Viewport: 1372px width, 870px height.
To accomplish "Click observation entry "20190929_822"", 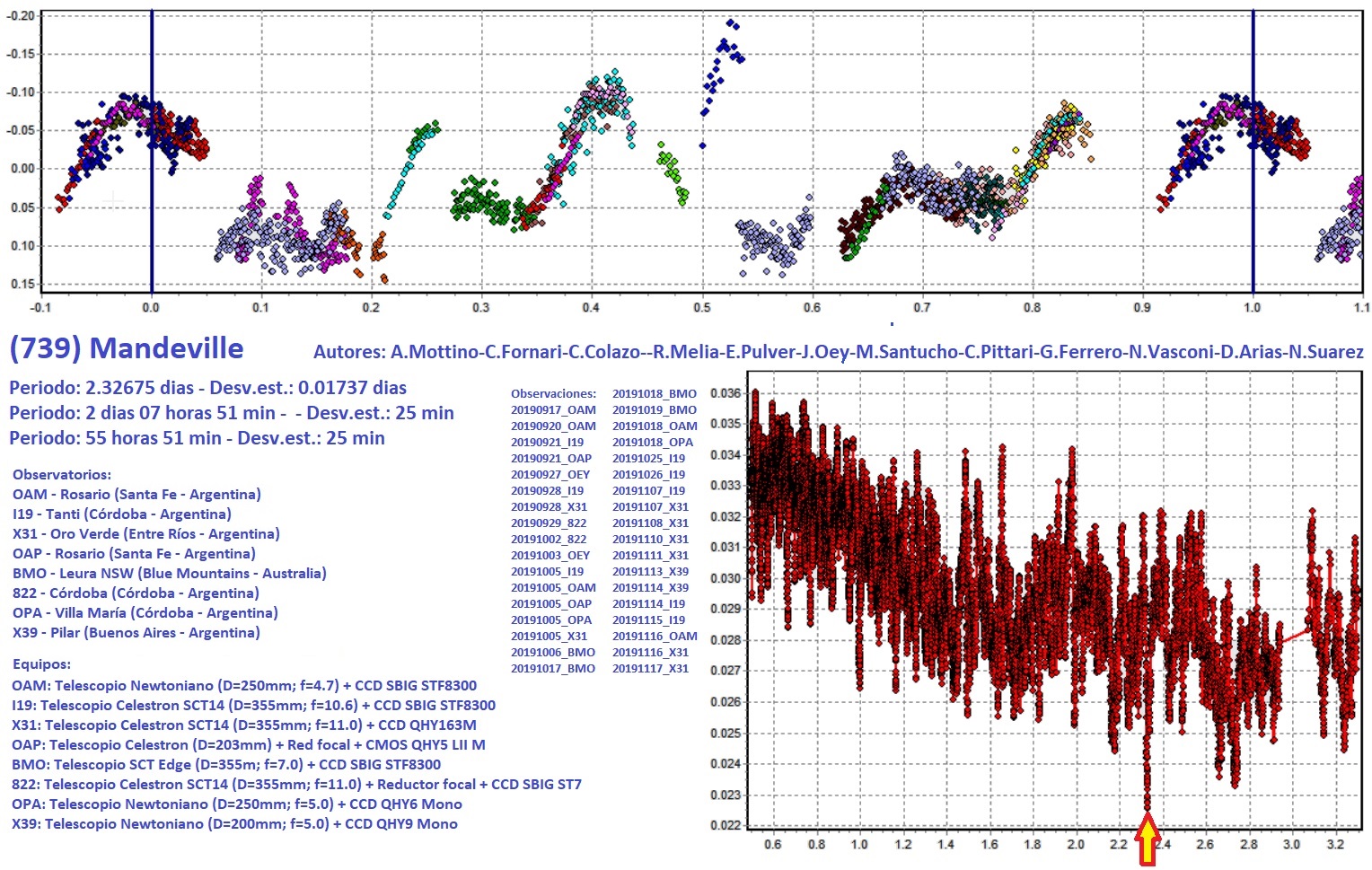I will tap(549, 523).
